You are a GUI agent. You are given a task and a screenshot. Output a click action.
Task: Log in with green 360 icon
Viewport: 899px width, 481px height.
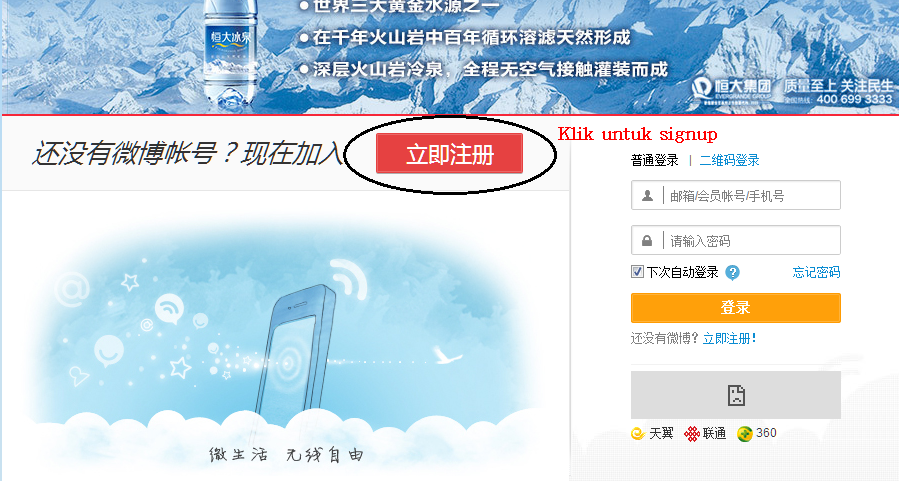coord(744,434)
